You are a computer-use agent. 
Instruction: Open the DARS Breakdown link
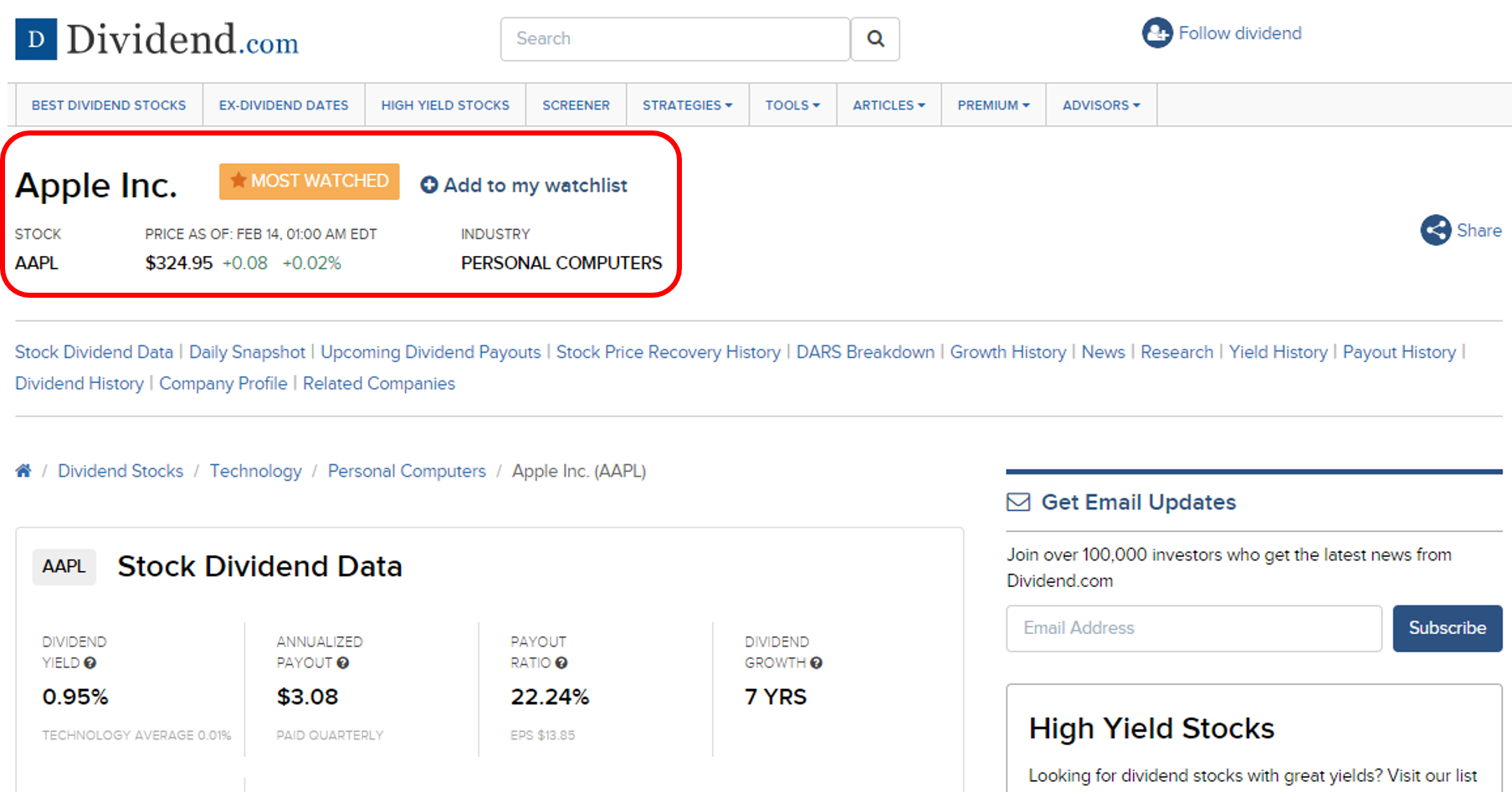click(x=865, y=352)
